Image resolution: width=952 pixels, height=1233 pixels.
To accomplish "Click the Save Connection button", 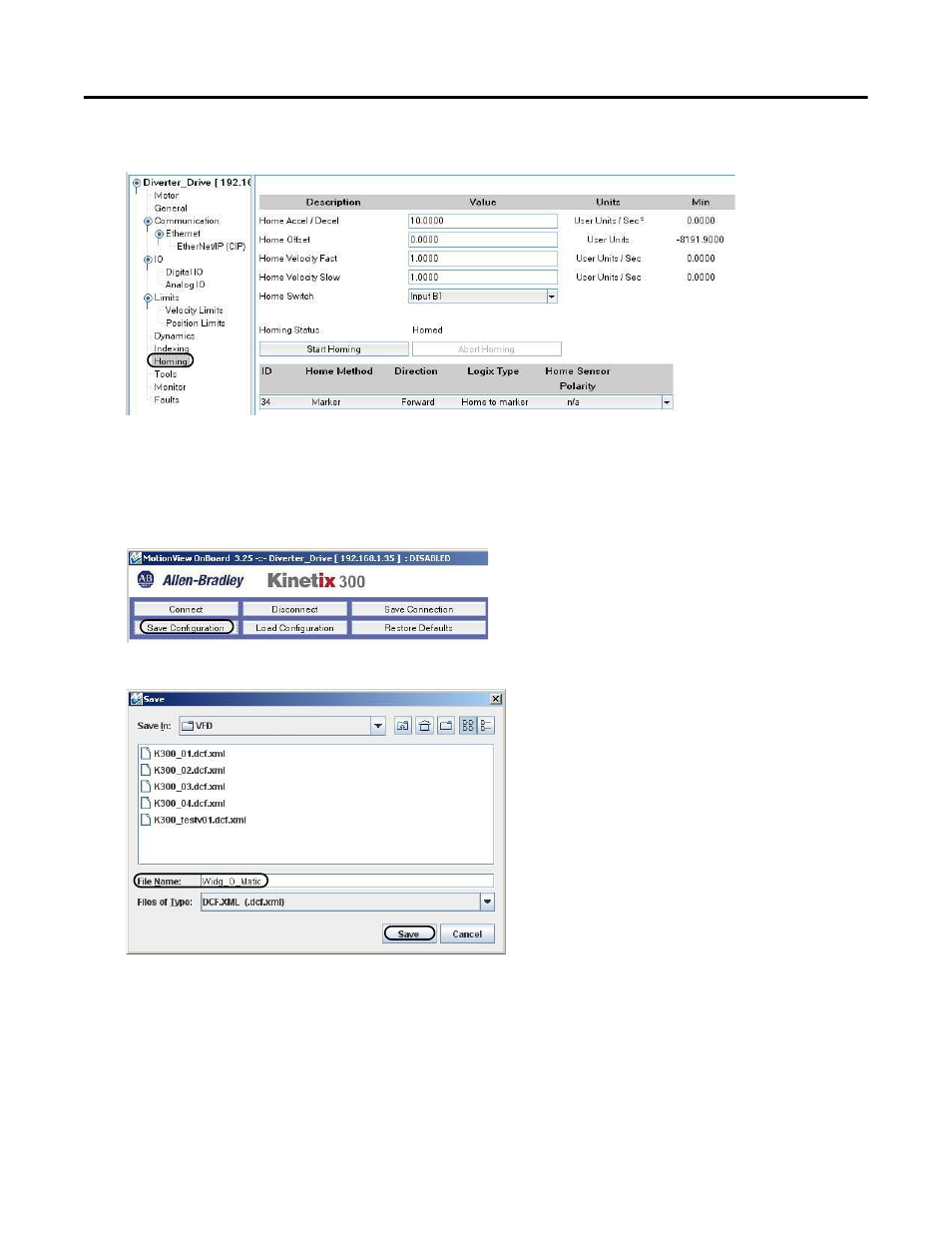I will (419, 609).
